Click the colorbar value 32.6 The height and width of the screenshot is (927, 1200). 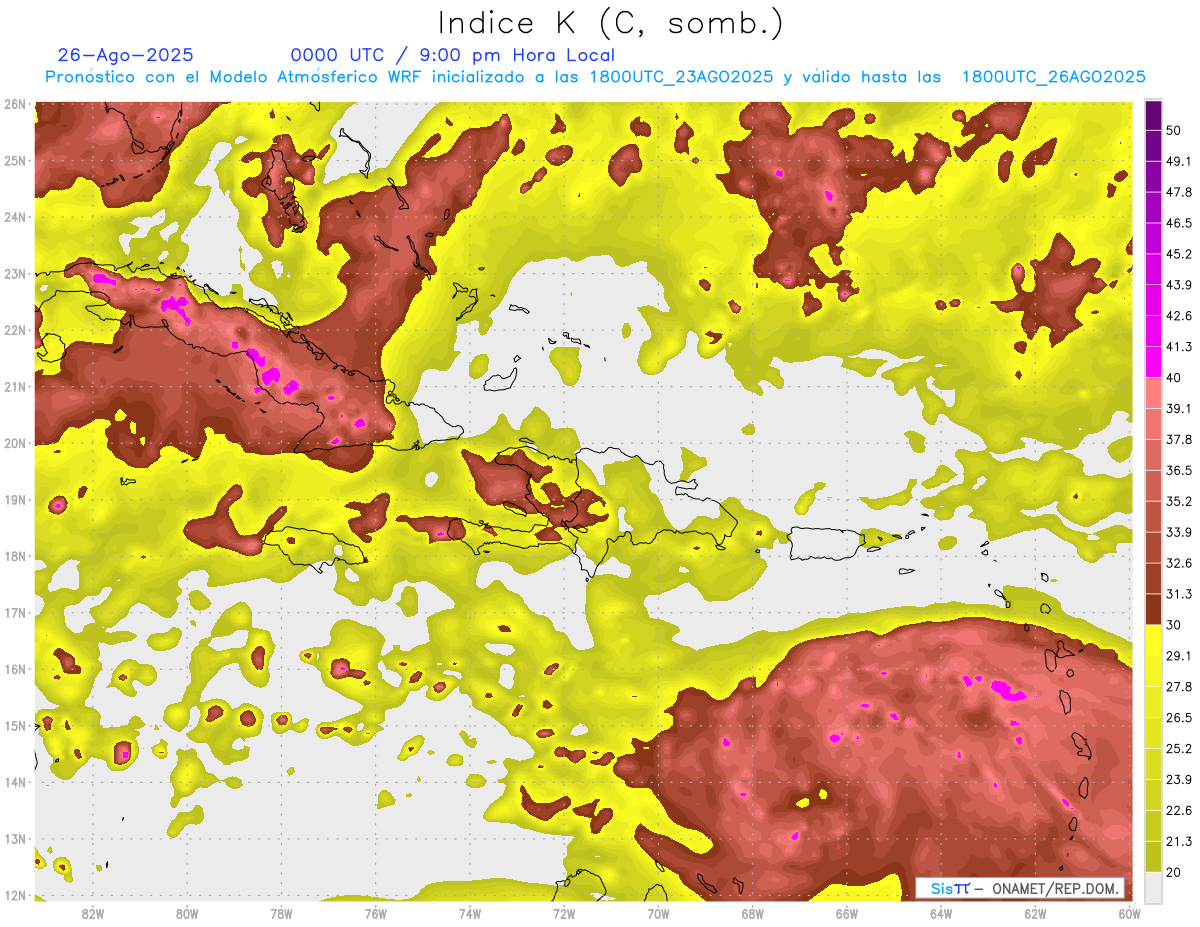pyautogui.click(x=1179, y=563)
